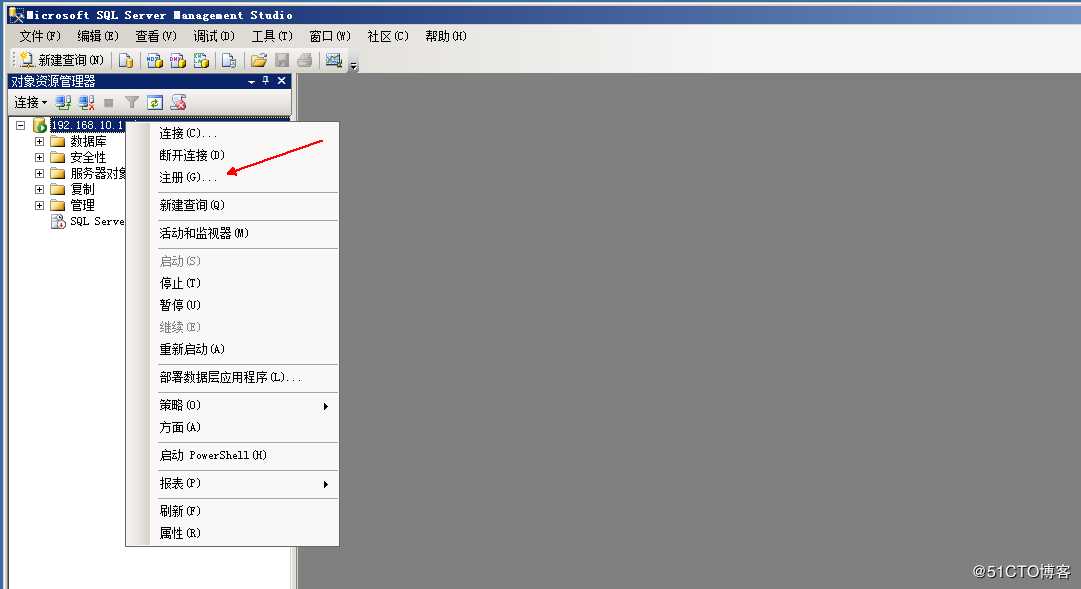
Task: Open an Analysis Services MDX query
Action: (154, 61)
